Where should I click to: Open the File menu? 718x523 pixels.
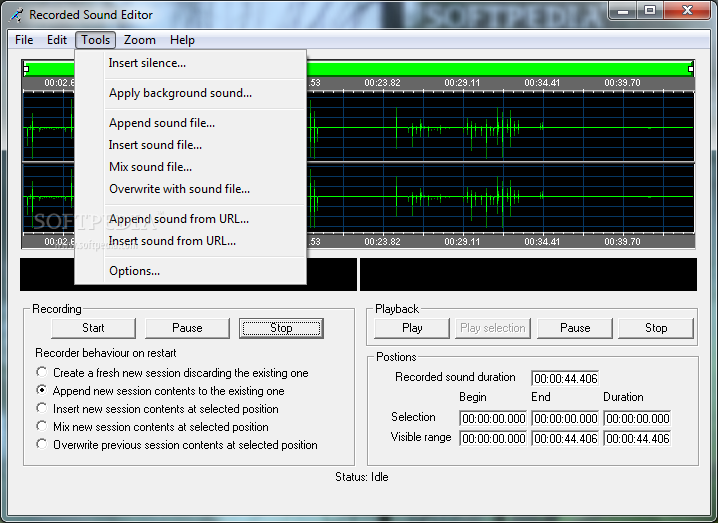coord(24,40)
